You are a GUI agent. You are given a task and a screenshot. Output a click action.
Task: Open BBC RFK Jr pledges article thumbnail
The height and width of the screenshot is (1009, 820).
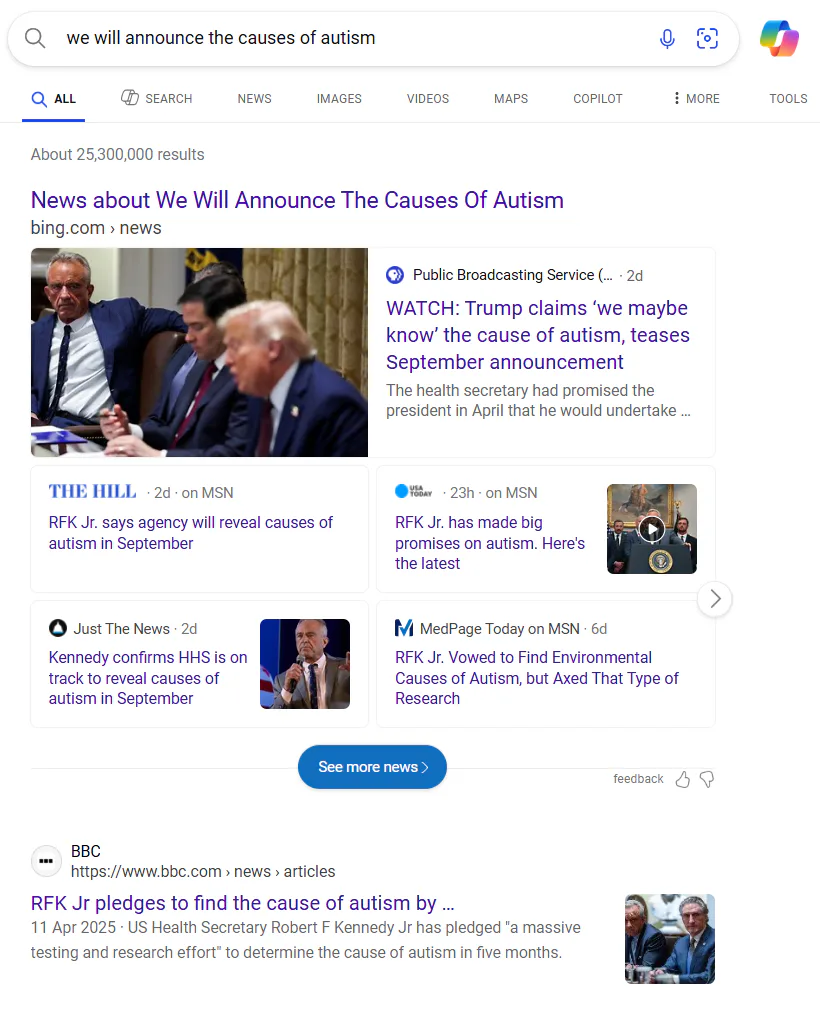669,938
